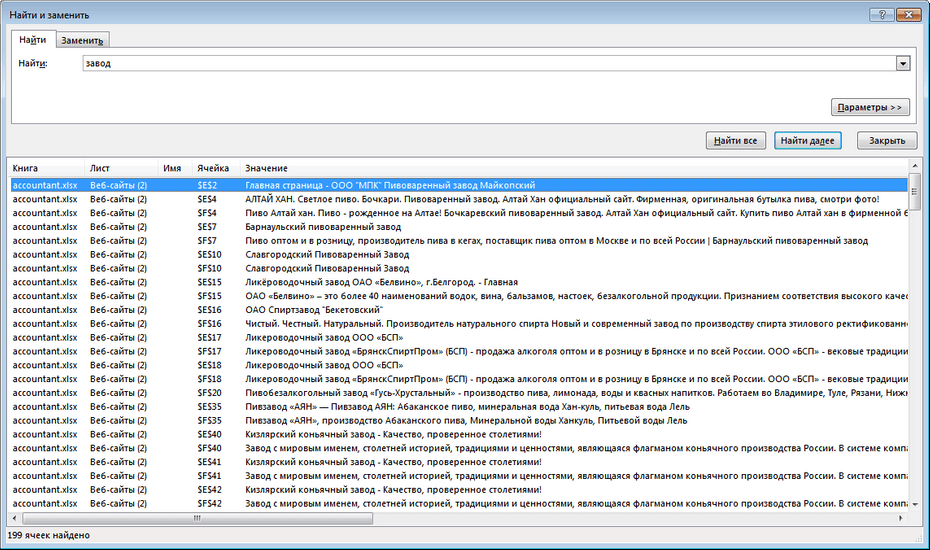
Task: Select the $E$7 Барнаульский пивоваренный завод row
Action: [459, 227]
